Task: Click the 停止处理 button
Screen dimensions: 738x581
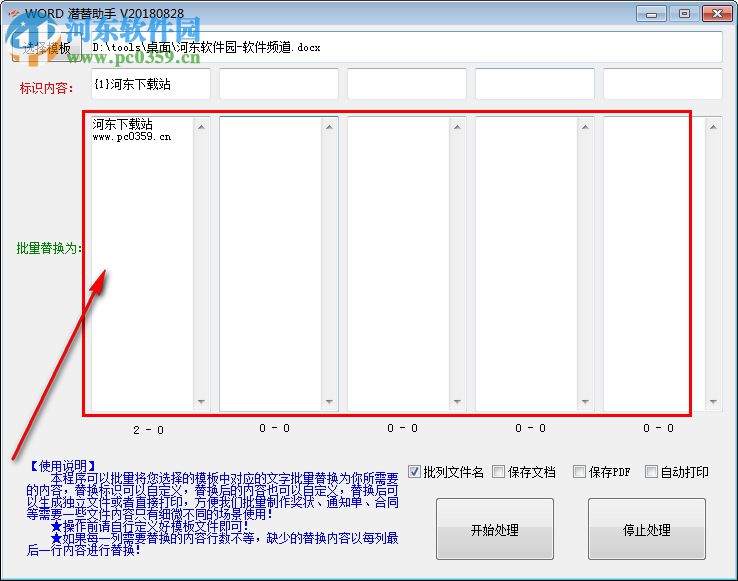Action: click(x=647, y=529)
